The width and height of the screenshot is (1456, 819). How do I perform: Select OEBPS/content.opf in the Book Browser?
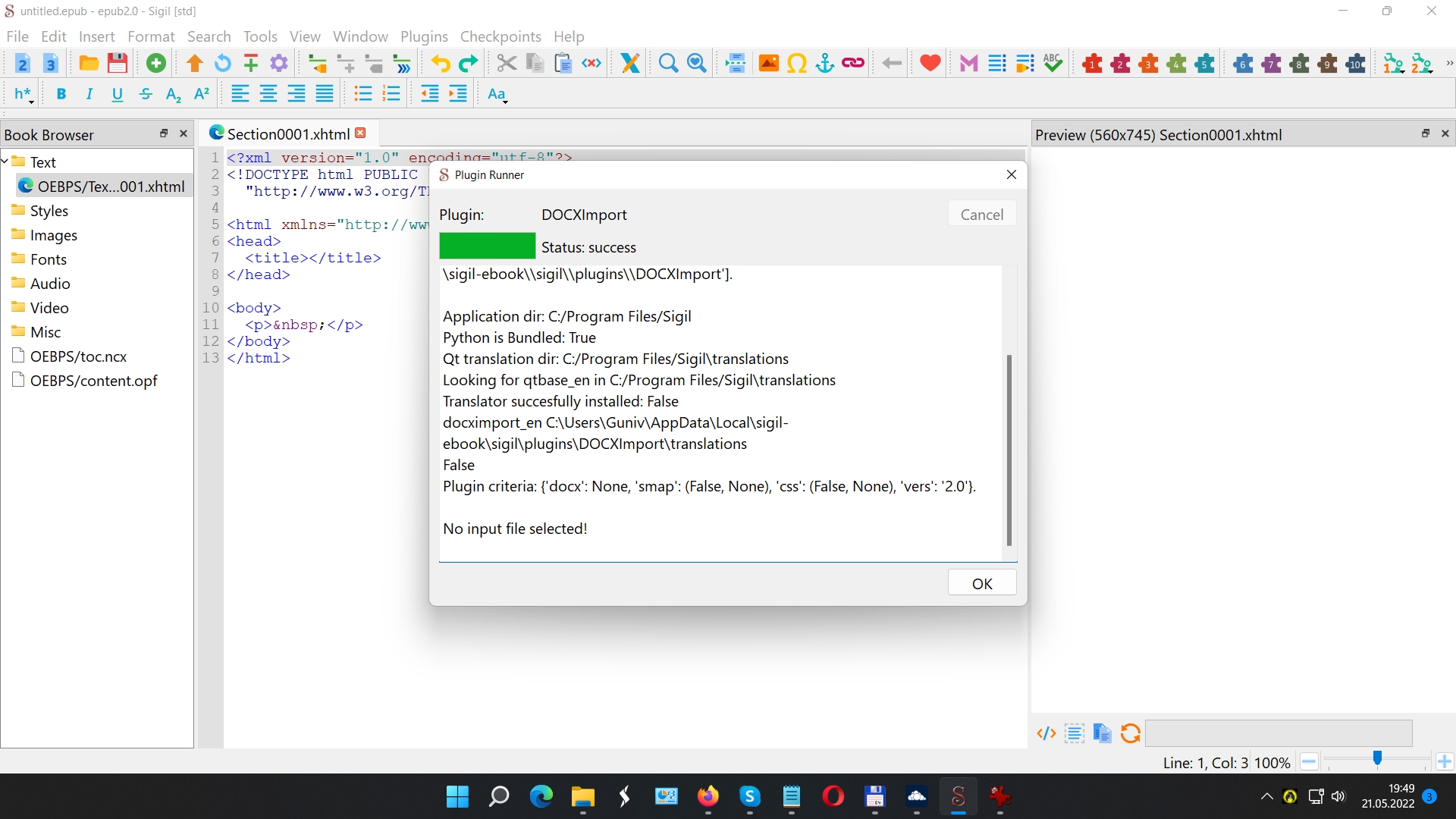point(93,381)
